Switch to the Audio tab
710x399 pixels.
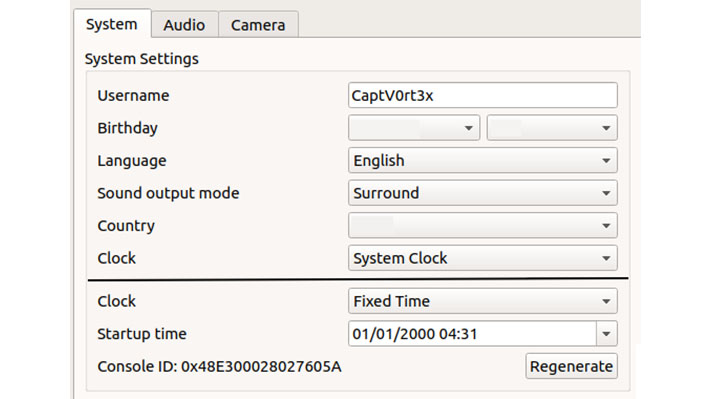click(x=184, y=24)
